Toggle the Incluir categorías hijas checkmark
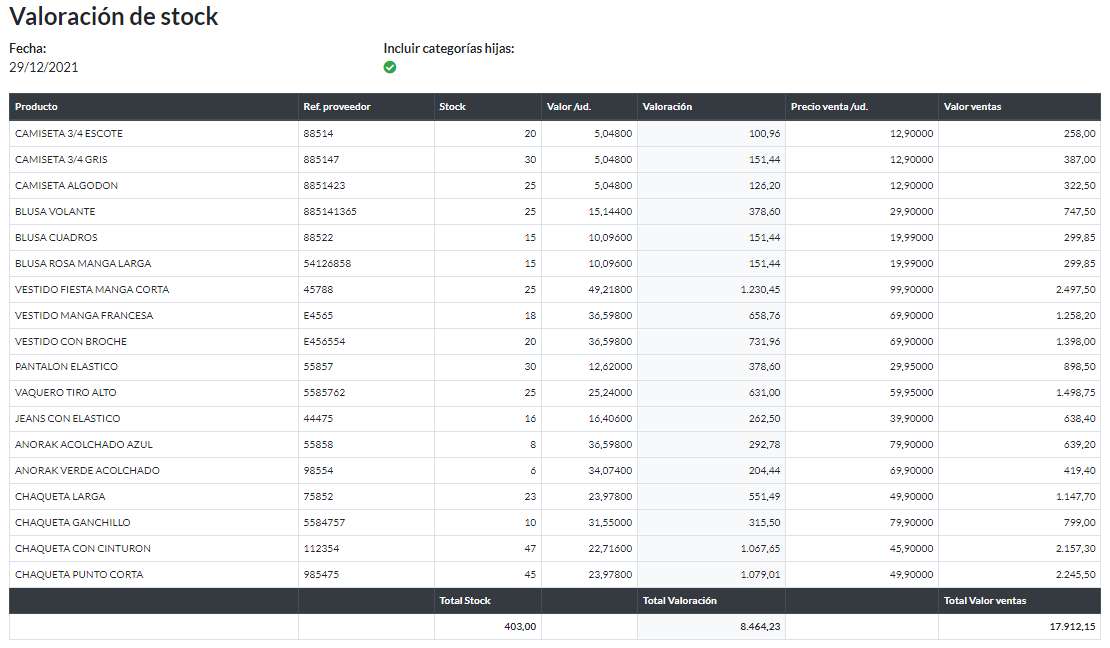 (x=390, y=66)
